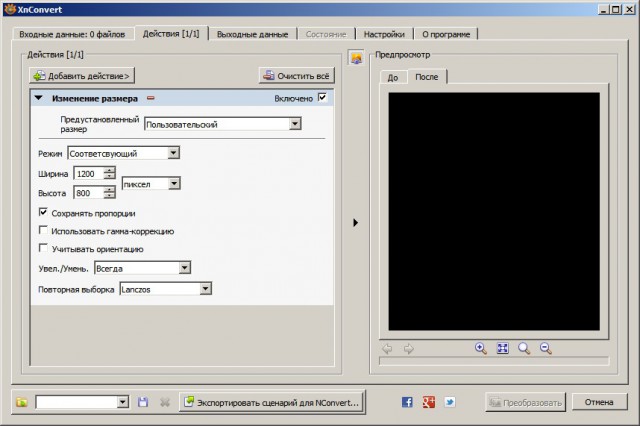Open the 'Режим' dropdown
Screen dimensions: 640x426
[x=123, y=153]
